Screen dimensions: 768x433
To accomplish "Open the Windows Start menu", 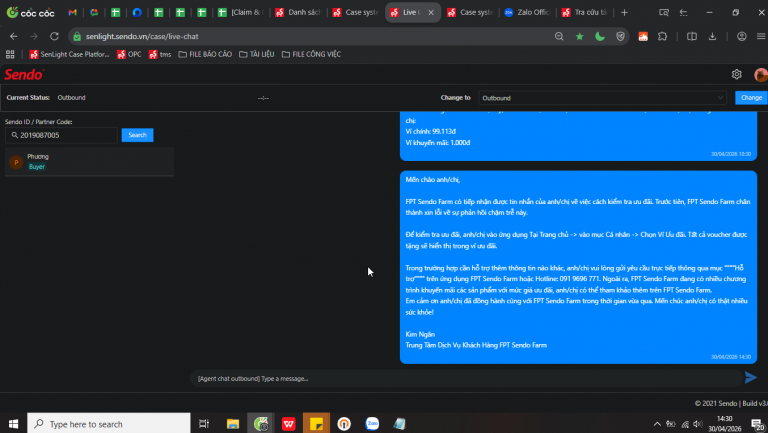I will (13, 424).
